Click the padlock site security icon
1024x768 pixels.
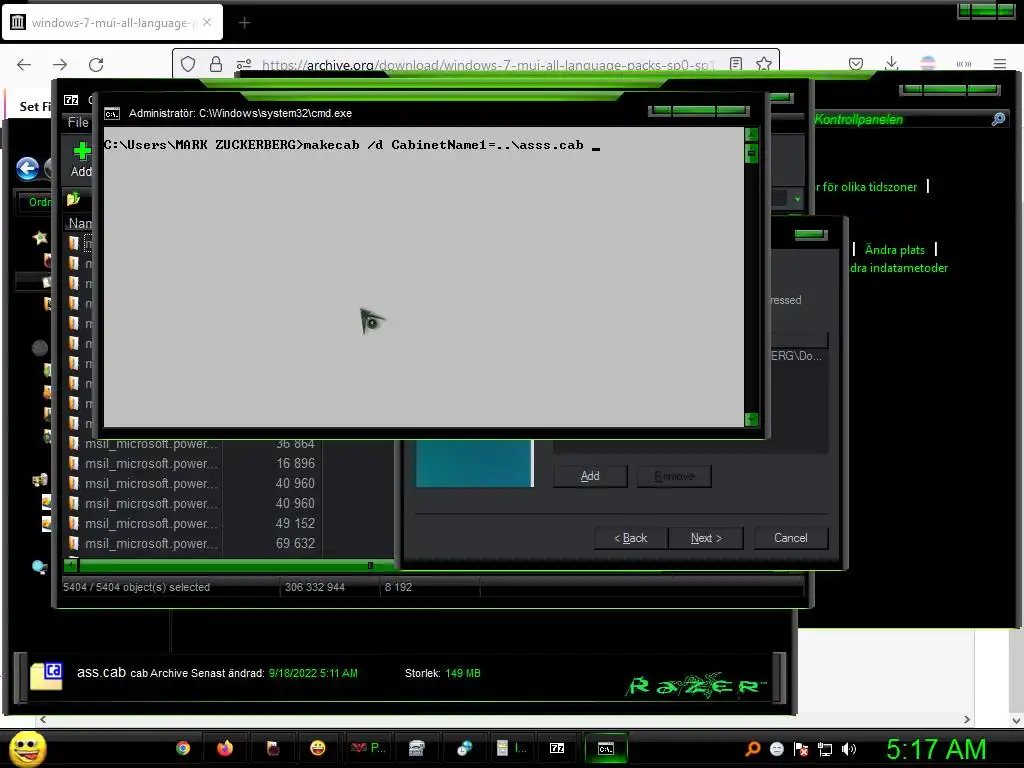click(216, 64)
